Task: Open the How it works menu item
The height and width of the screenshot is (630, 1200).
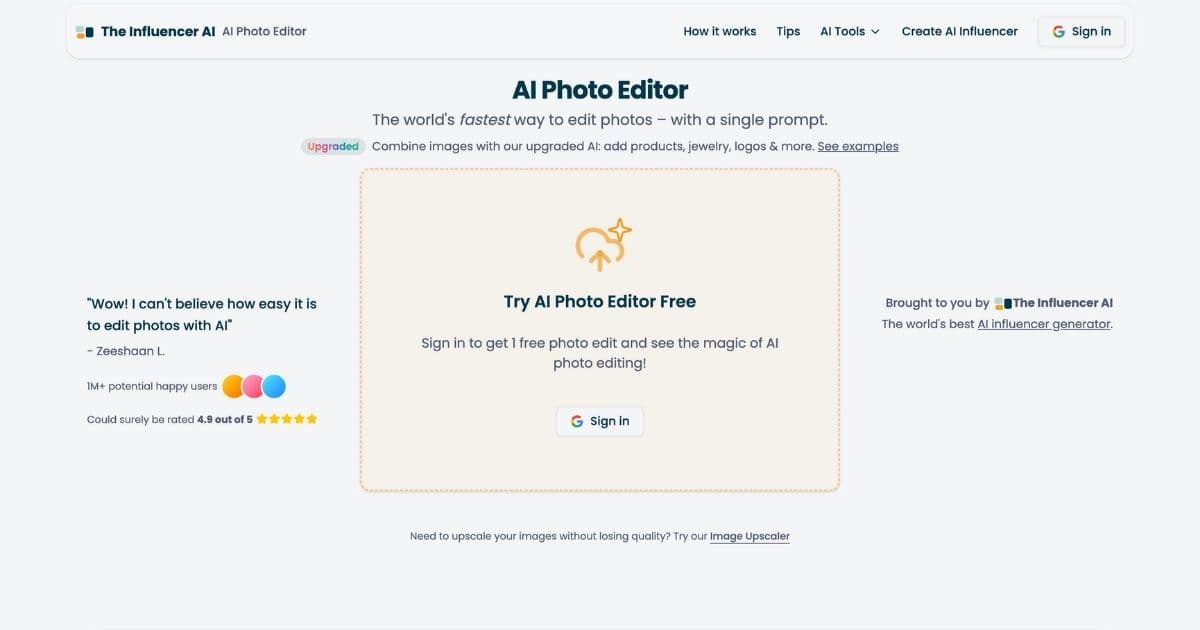Action: pyautogui.click(x=719, y=31)
